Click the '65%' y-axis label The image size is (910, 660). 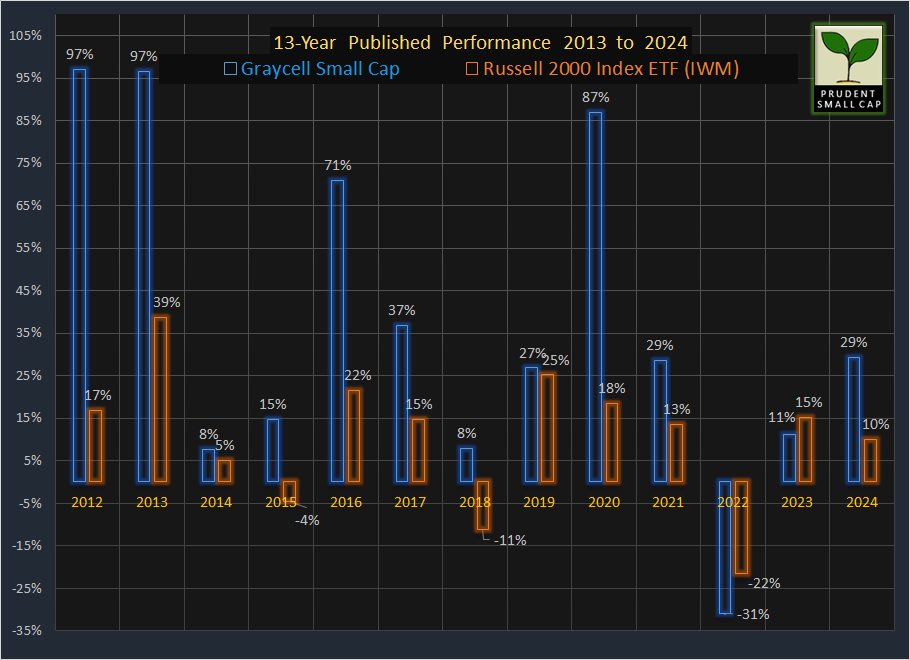tap(29, 205)
